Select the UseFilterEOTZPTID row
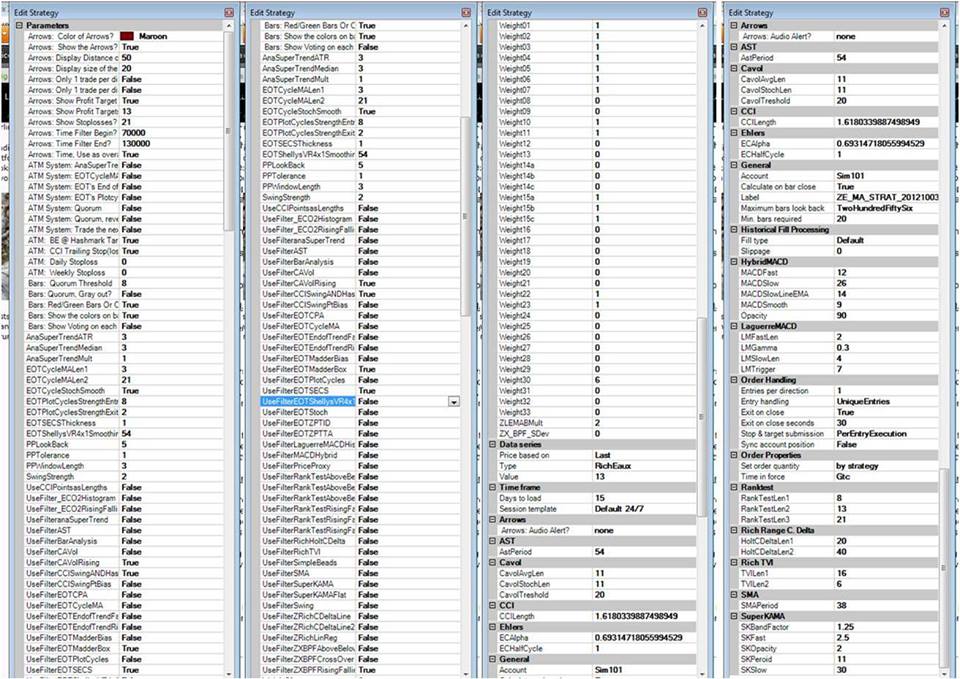 pyautogui.click(x=360, y=423)
